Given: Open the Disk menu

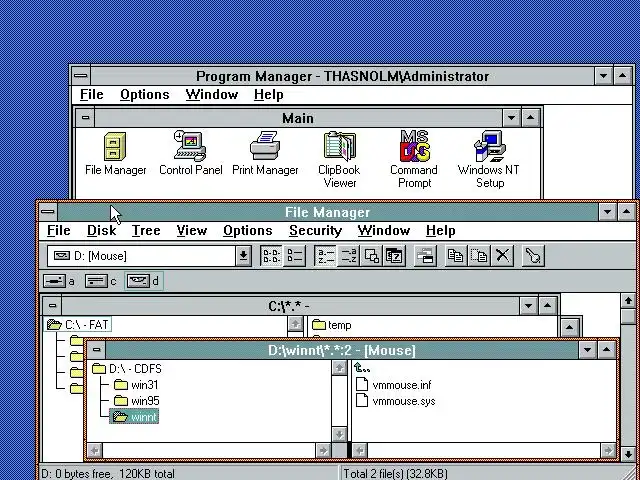Looking at the screenshot, I should 101,231.
